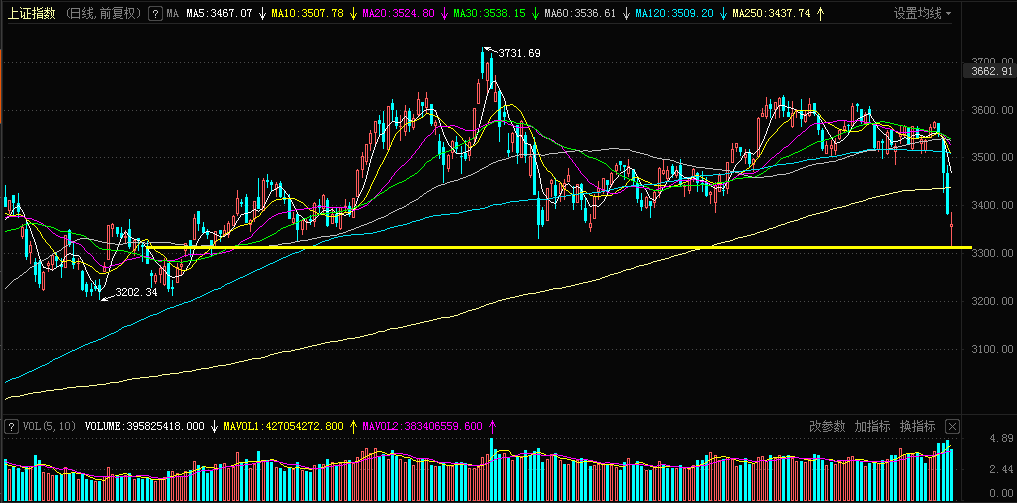Select the yellow MA10 value label

point(307,14)
